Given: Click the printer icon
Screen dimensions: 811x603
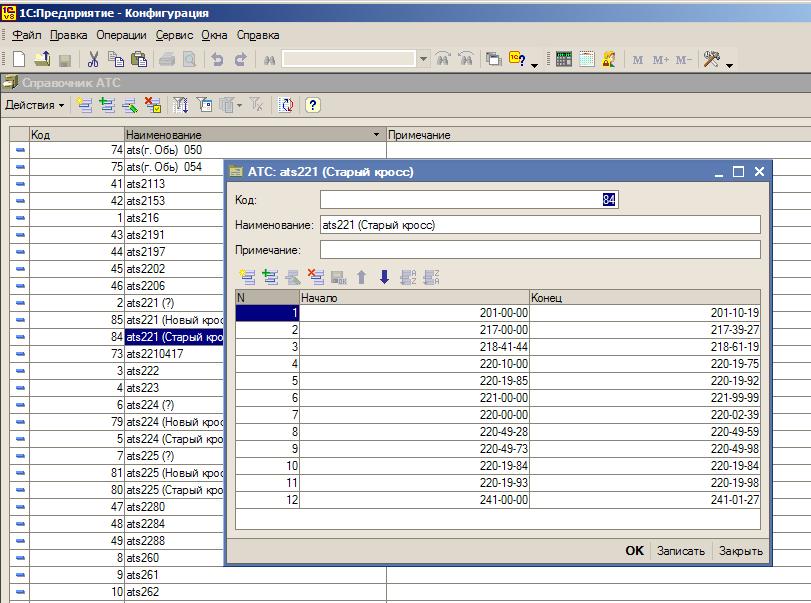Looking at the screenshot, I should coord(167,59).
